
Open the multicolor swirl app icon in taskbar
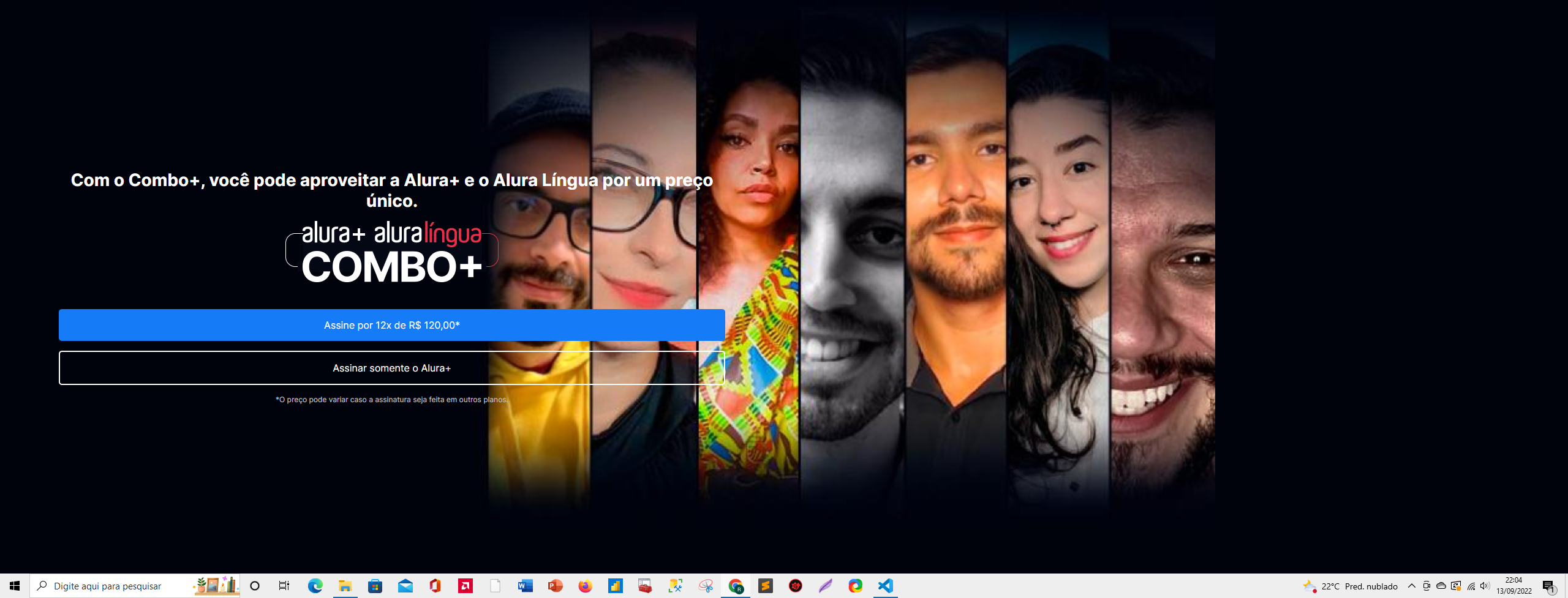pyautogui.click(x=856, y=586)
